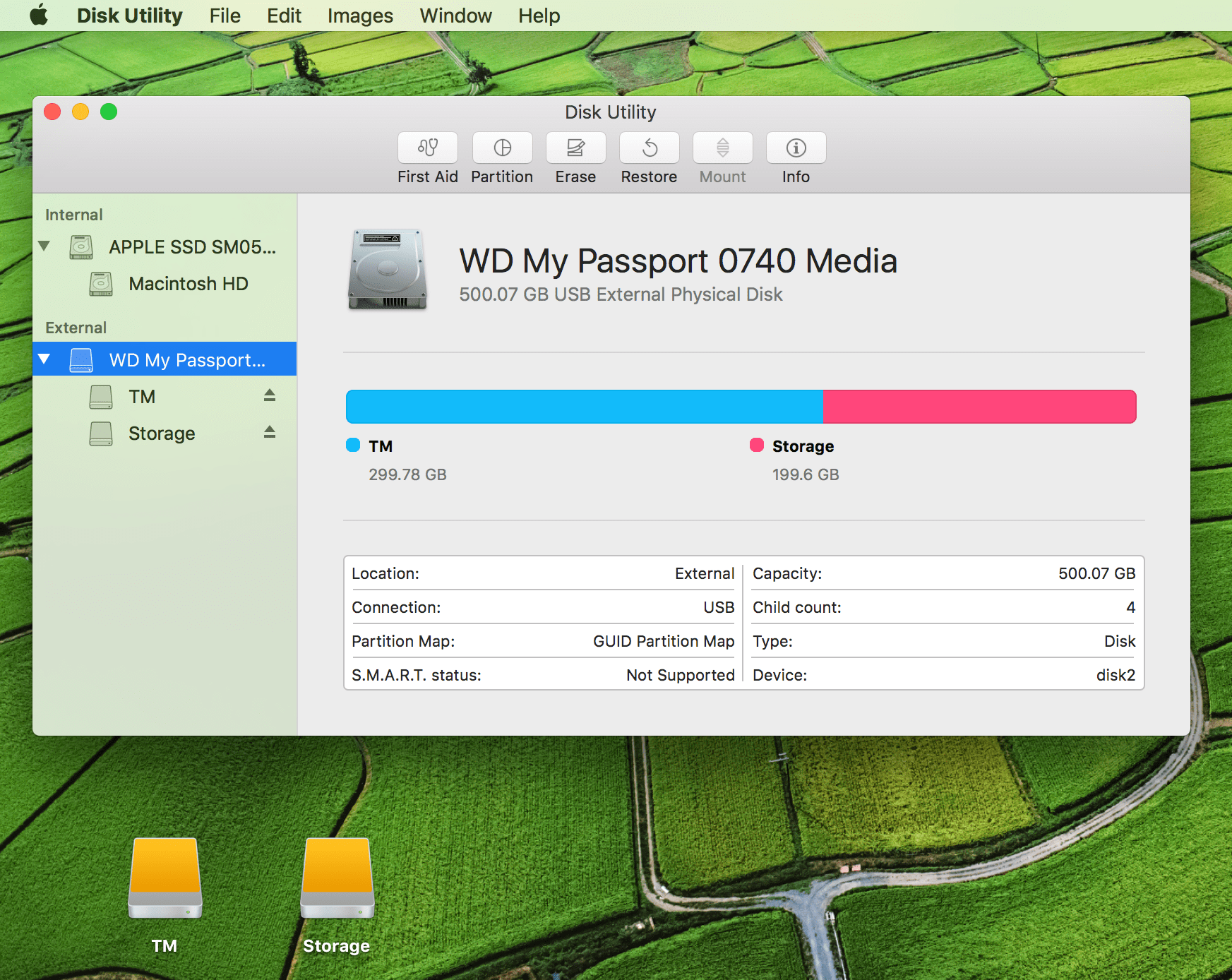Click the Child count value 4
1232x980 pixels.
pos(1130,607)
